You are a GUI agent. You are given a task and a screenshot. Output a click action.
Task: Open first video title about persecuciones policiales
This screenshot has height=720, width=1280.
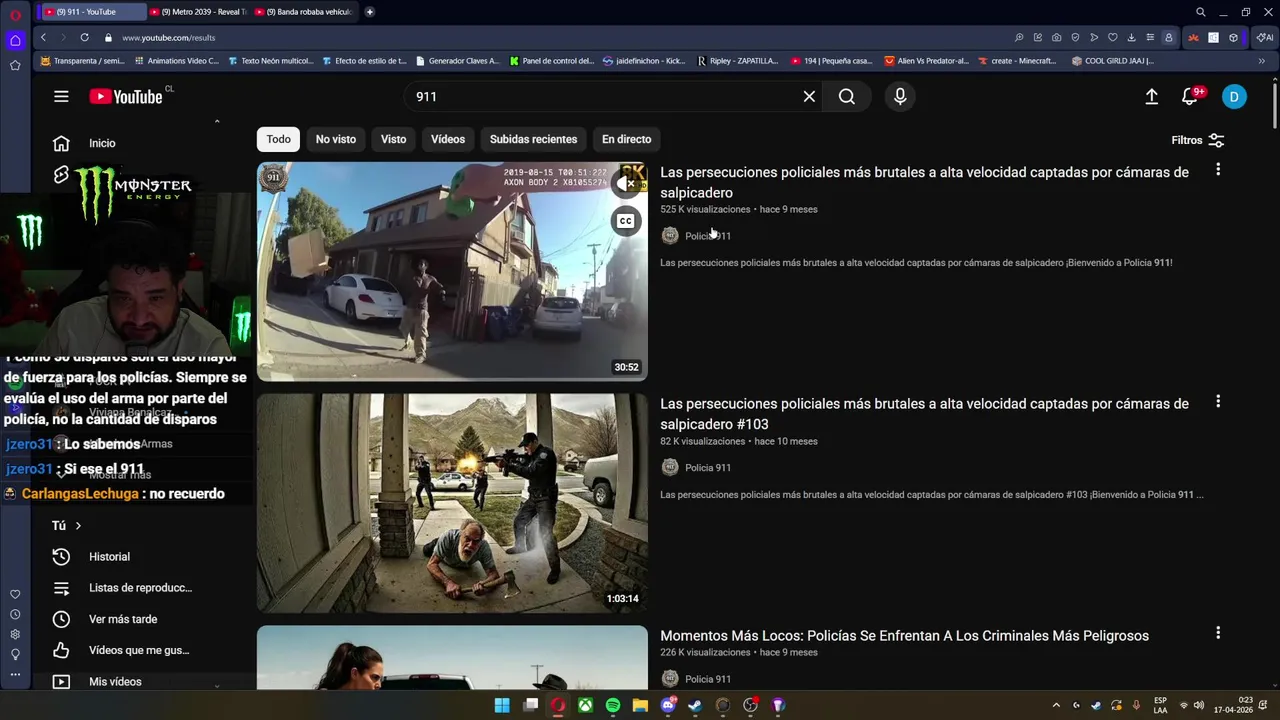(x=924, y=182)
